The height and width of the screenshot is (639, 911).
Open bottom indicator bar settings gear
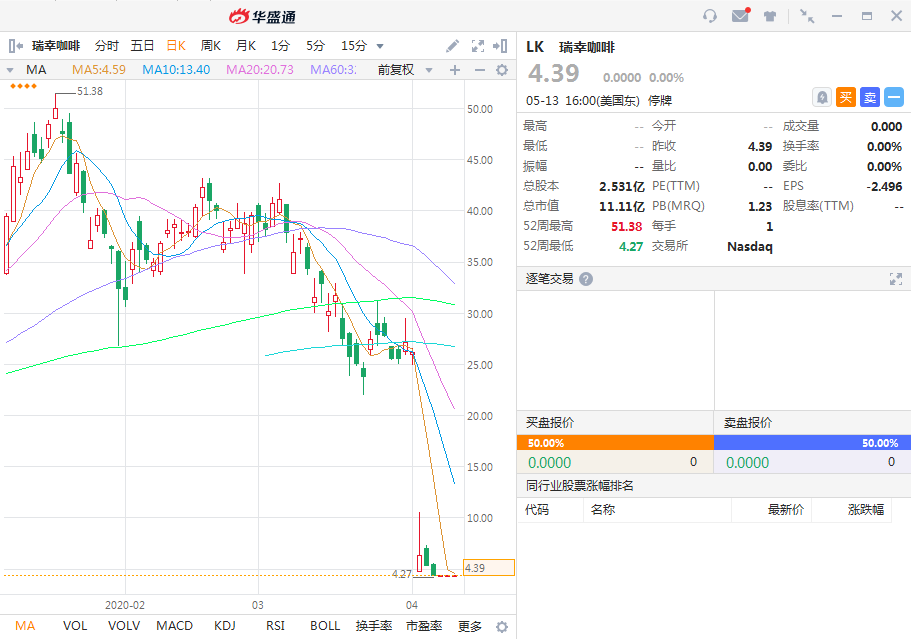click(502, 627)
